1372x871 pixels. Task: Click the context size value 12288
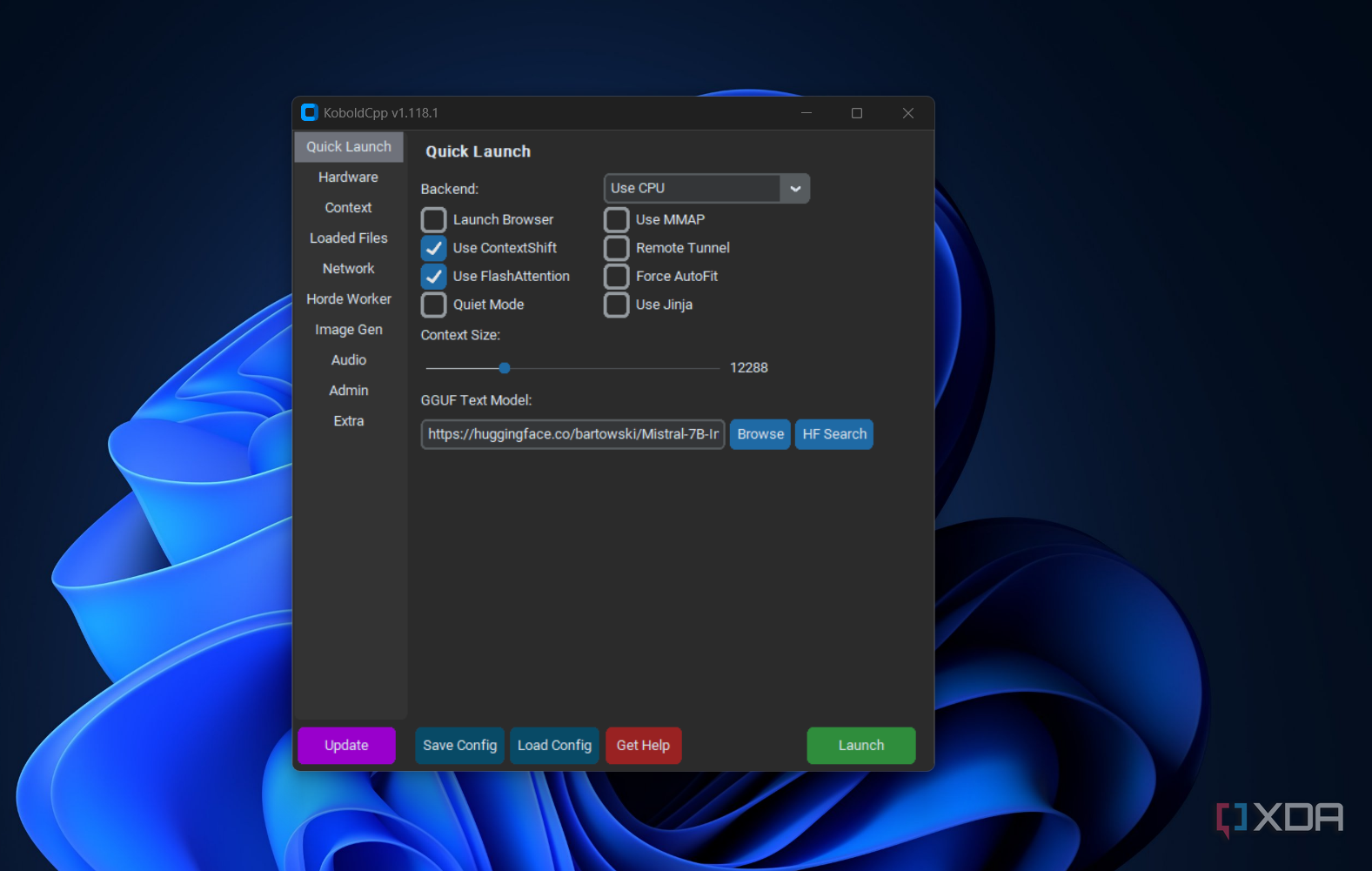click(749, 368)
